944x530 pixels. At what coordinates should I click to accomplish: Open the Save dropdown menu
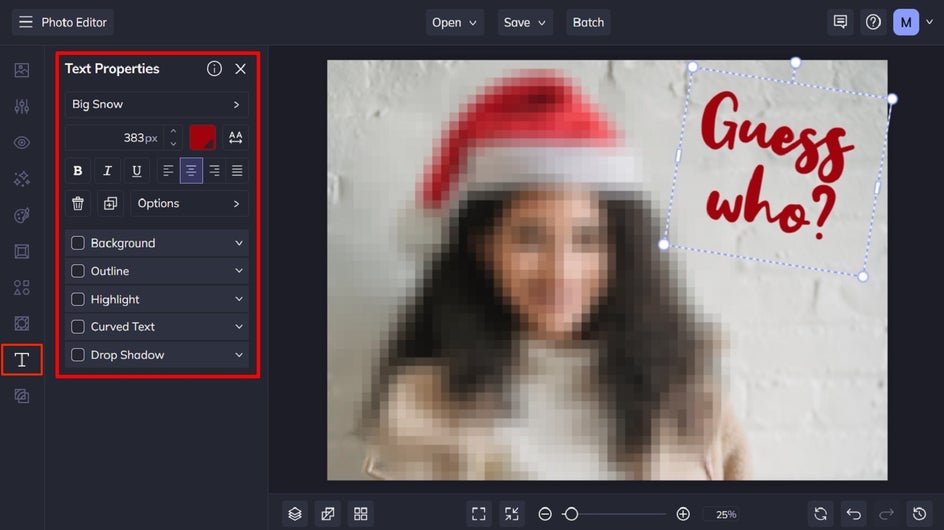pyautogui.click(x=524, y=22)
